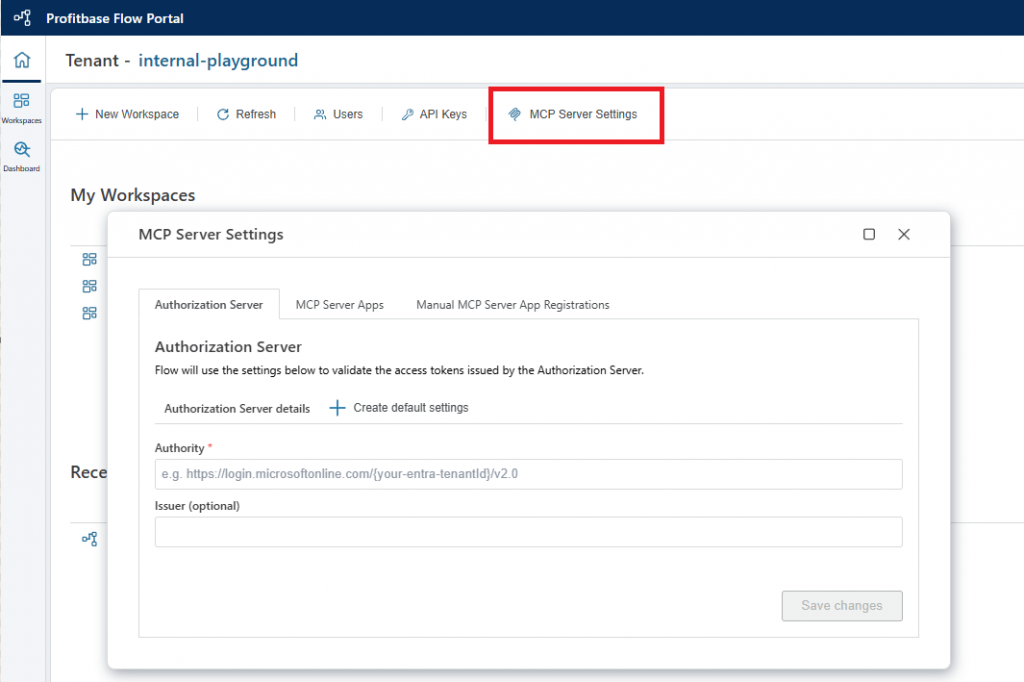Image resolution: width=1024 pixels, height=682 pixels.
Task: Open the Manual MCP Server App Registrations tab
Action: 512,305
